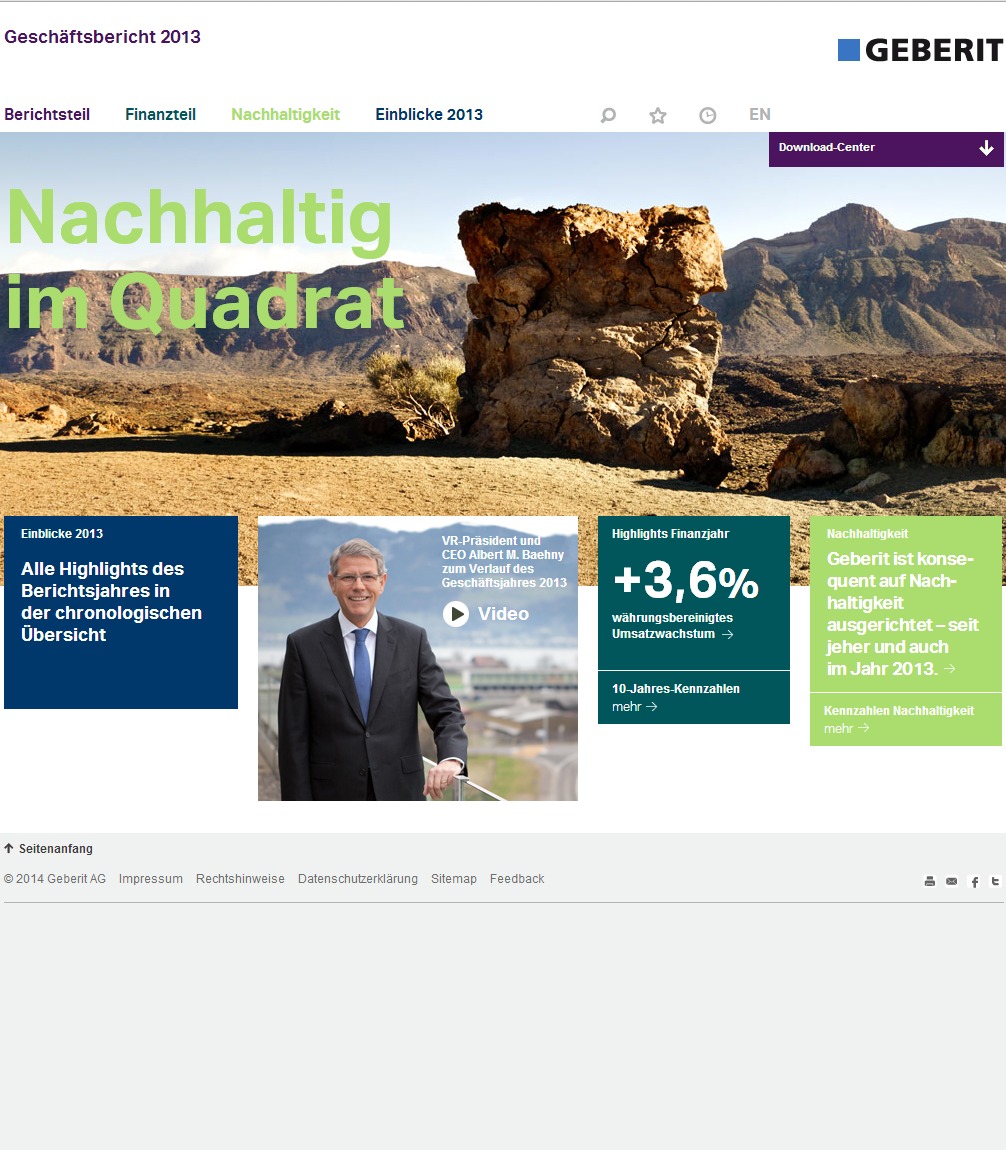Click the Geberit logo
Screen dimensions: 1006x1150
[919, 50]
